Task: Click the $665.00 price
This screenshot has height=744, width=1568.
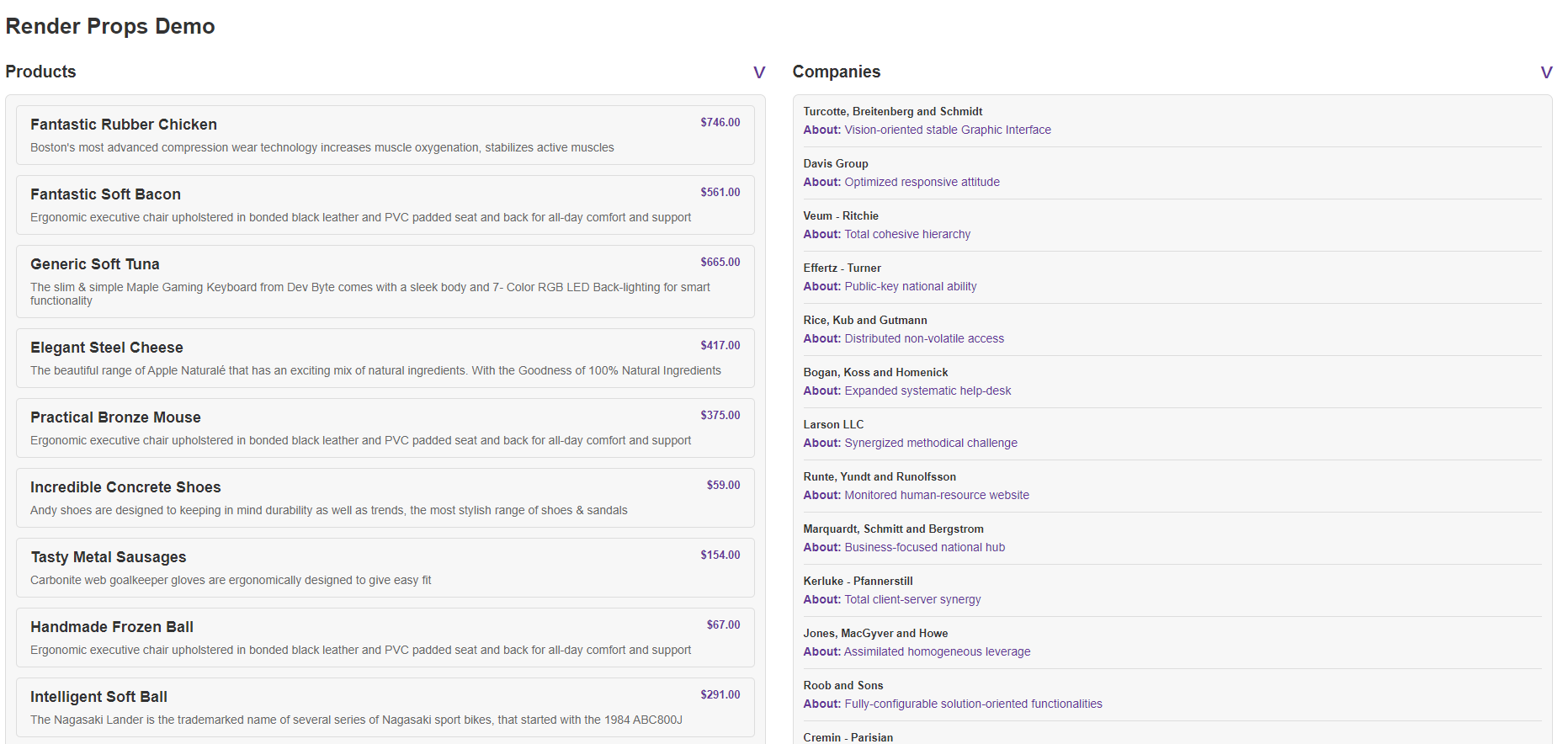Action: (720, 262)
